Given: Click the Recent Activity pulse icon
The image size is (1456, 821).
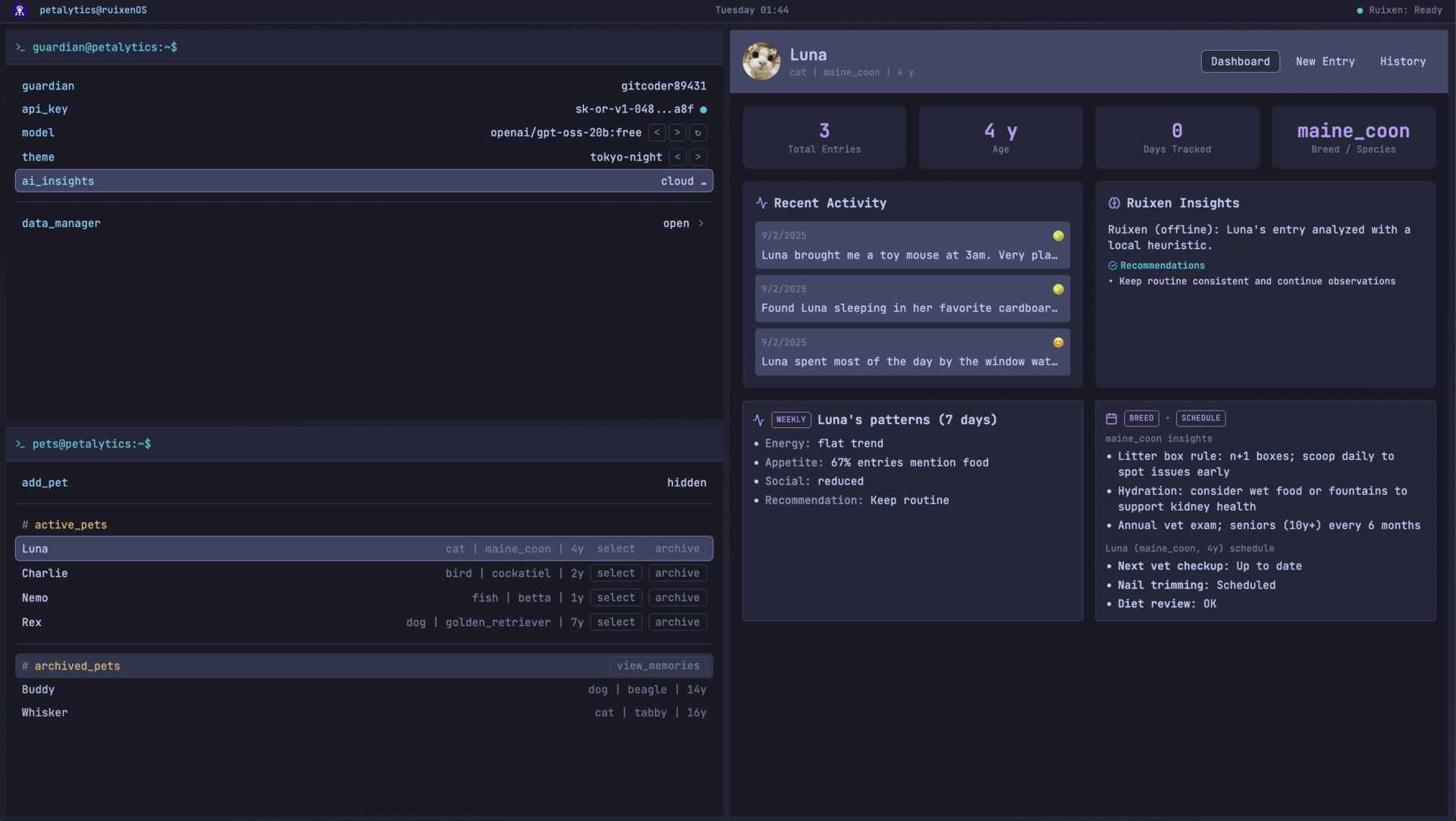Looking at the screenshot, I should coord(761,203).
